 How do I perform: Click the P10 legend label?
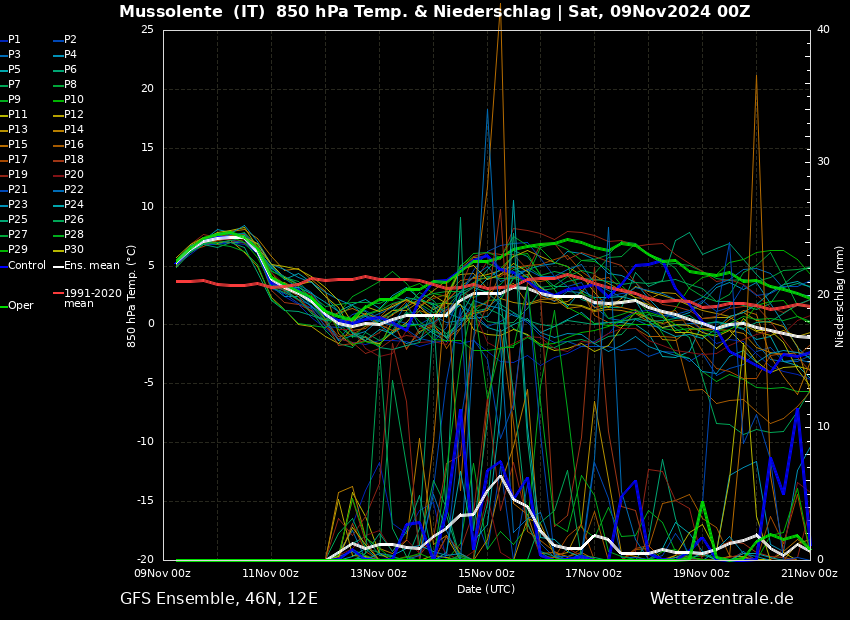[x=74, y=99]
